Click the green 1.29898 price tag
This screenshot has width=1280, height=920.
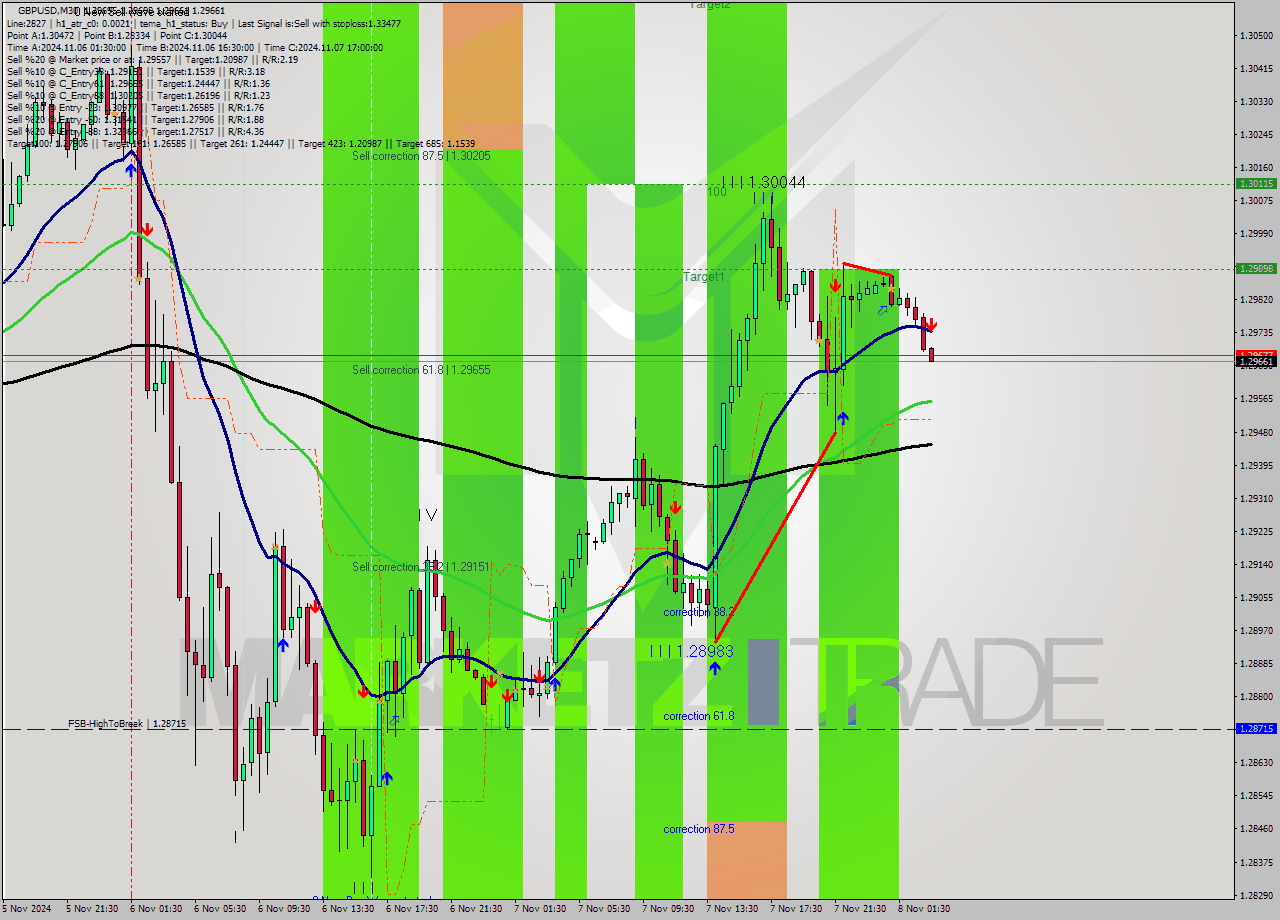click(x=1255, y=269)
